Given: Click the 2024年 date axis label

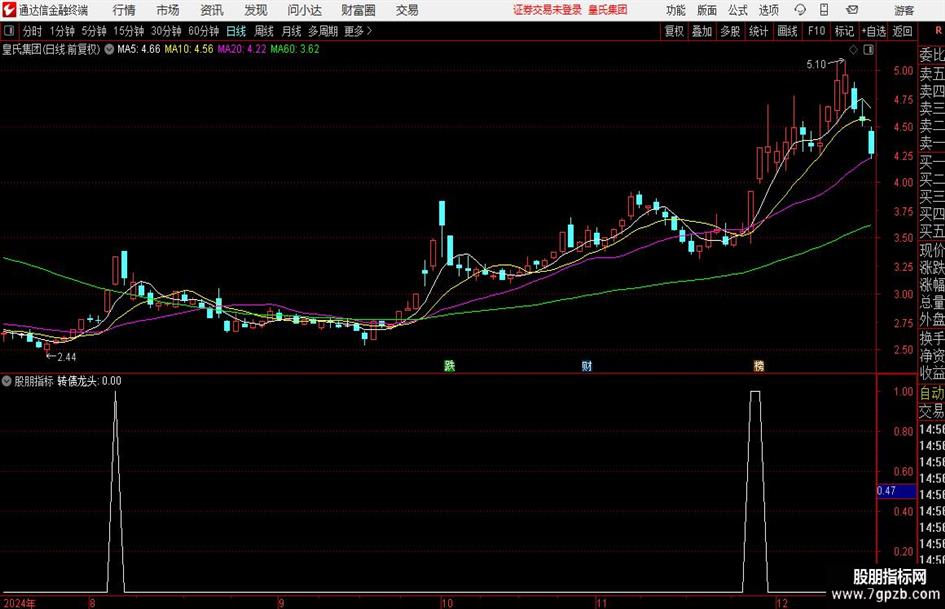Looking at the screenshot, I should (19, 603).
